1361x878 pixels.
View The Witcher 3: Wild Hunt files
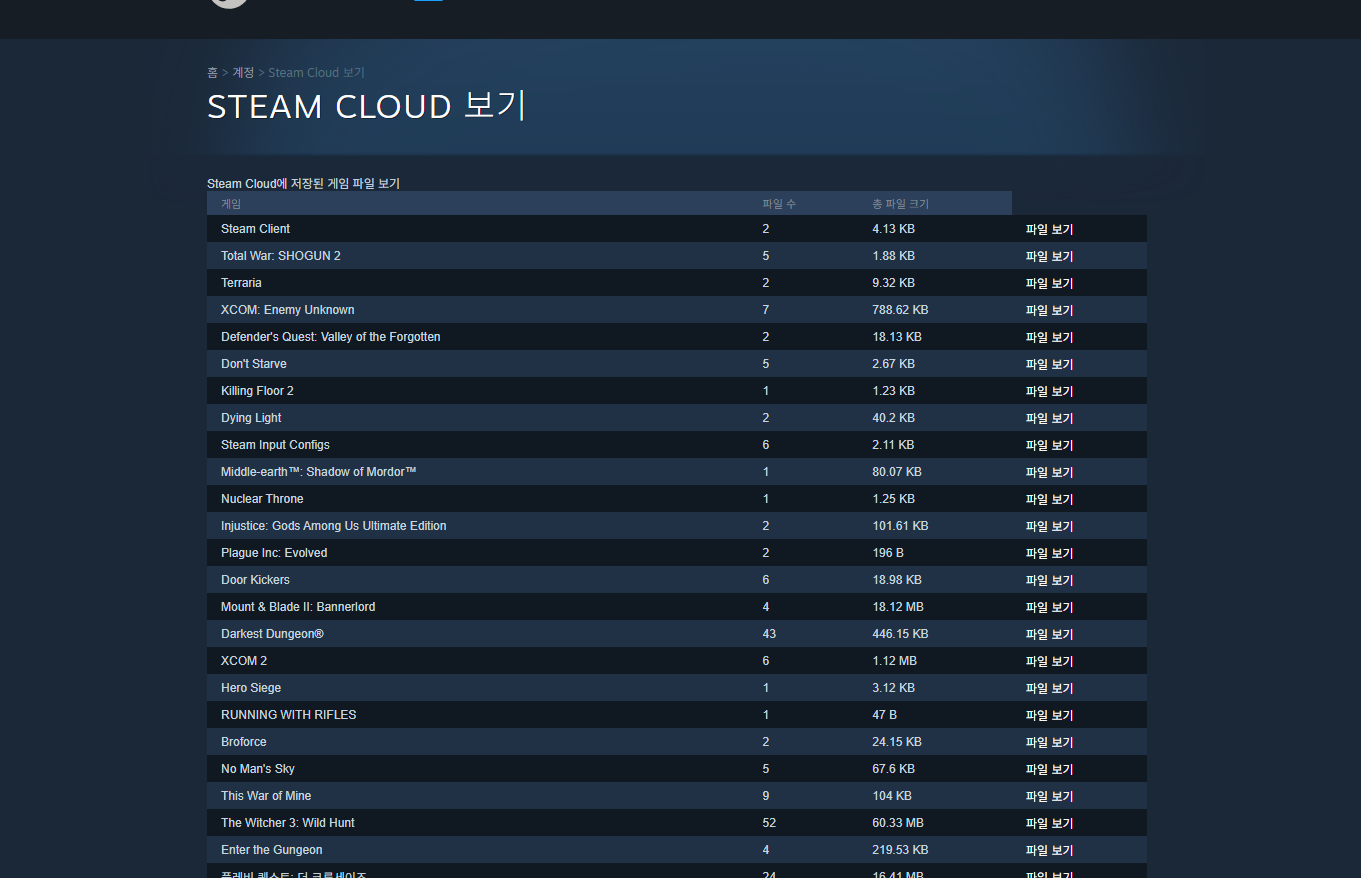(x=1049, y=823)
